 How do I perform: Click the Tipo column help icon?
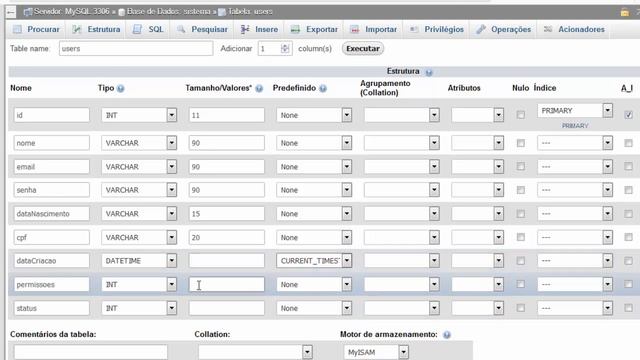point(120,88)
